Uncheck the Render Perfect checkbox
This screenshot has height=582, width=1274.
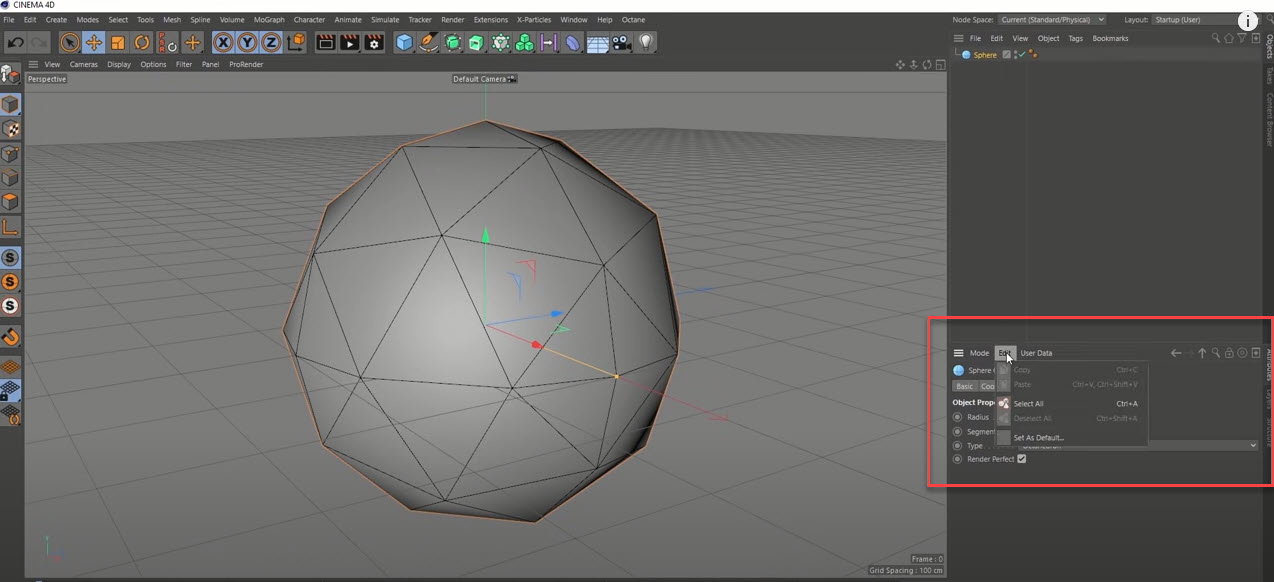[1021, 459]
